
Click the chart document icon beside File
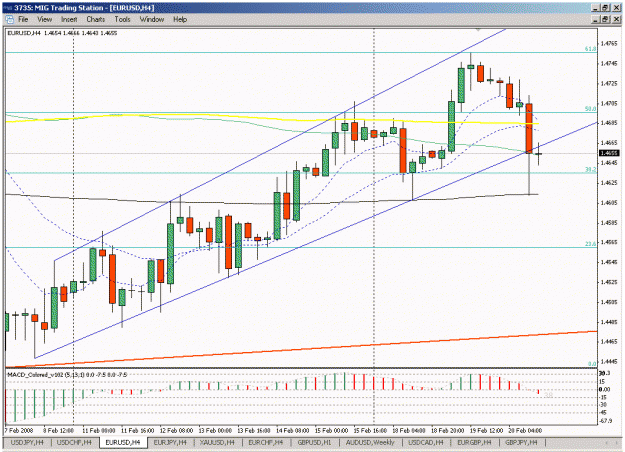coord(10,19)
